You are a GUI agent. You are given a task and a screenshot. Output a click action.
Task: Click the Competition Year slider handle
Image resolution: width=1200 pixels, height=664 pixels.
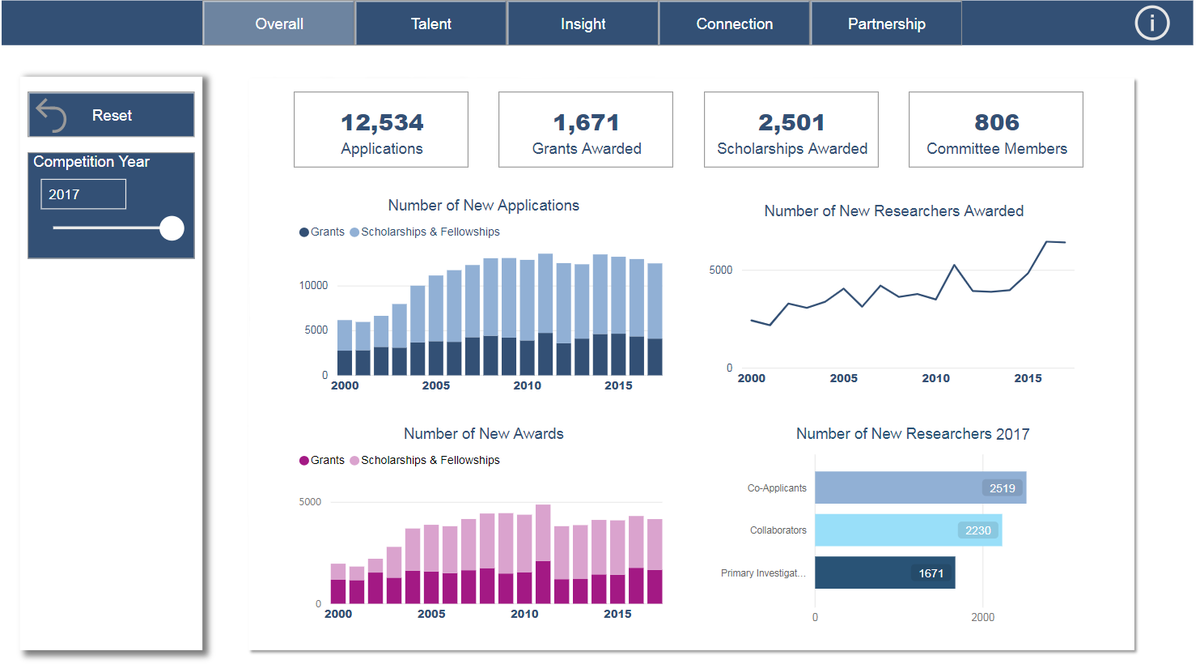click(x=172, y=228)
